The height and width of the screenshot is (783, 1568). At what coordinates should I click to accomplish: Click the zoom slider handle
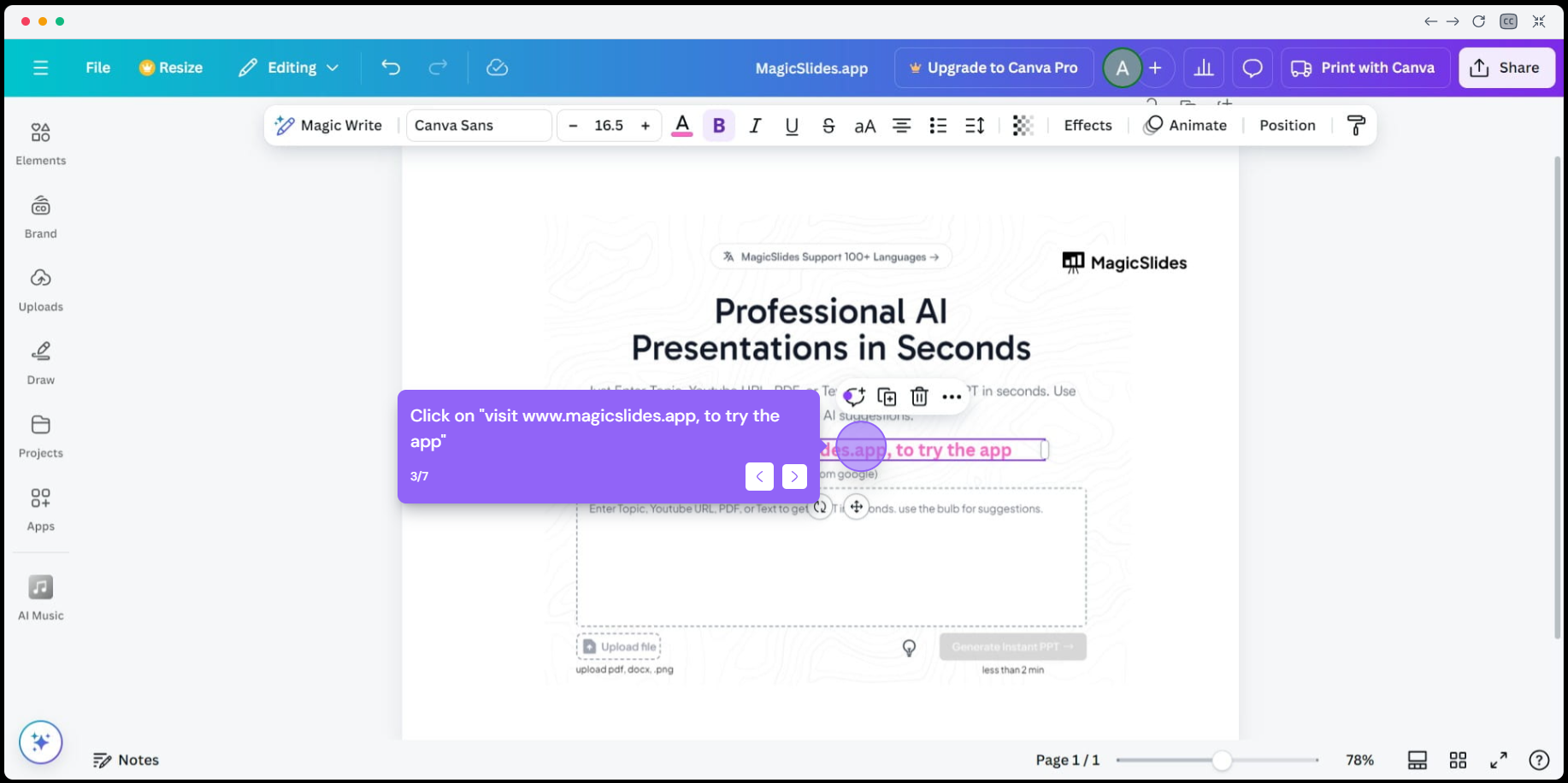point(1222,760)
